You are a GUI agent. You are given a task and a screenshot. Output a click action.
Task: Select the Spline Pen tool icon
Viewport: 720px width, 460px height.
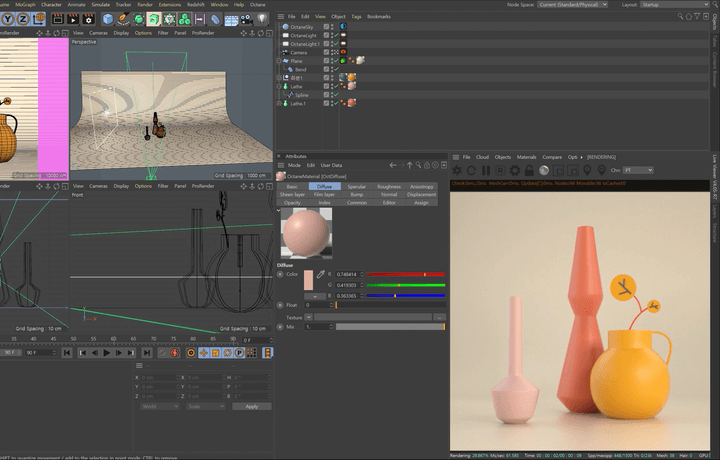123,19
